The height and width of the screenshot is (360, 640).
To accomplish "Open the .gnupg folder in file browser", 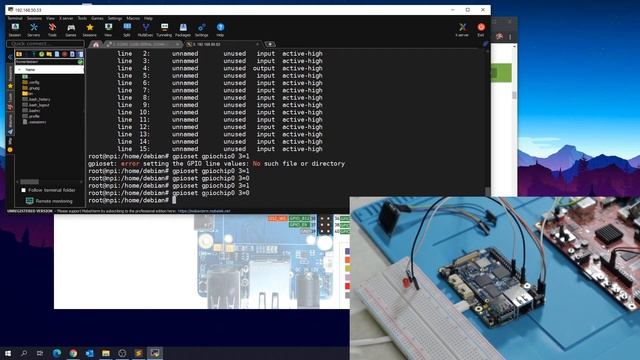I will click(x=31, y=88).
